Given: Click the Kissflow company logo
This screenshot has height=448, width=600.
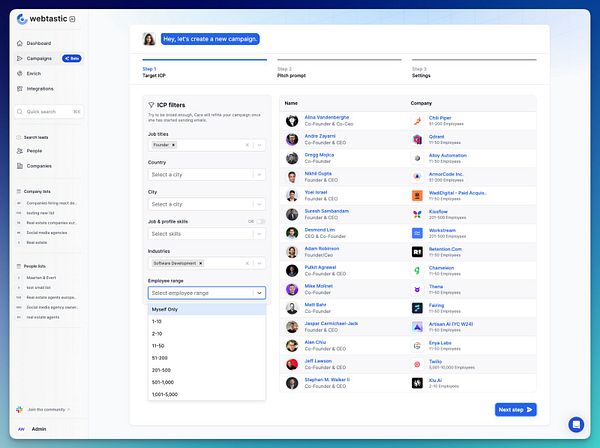Looking at the screenshot, I should pyautogui.click(x=417, y=215).
